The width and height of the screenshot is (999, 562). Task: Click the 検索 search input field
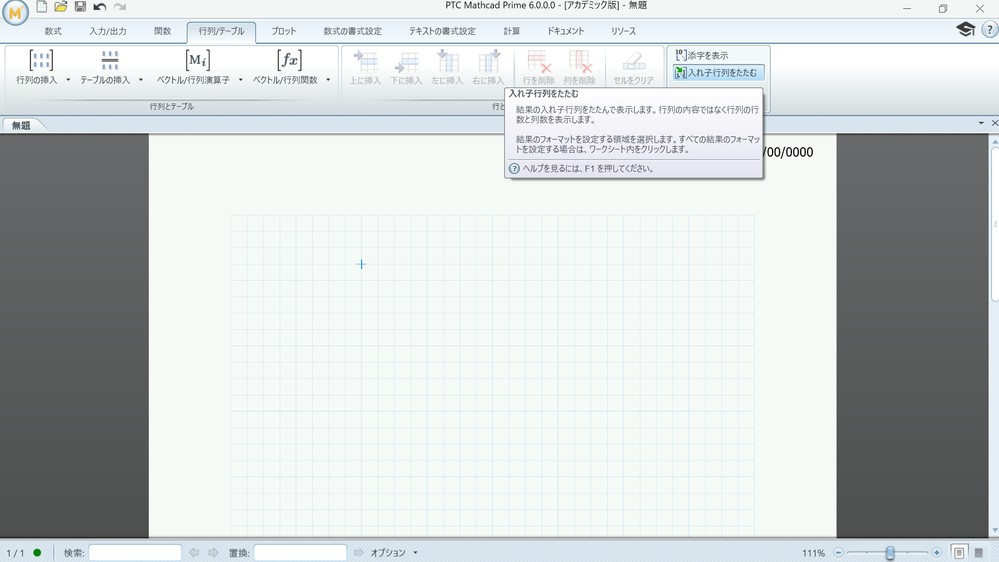(135, 552)
